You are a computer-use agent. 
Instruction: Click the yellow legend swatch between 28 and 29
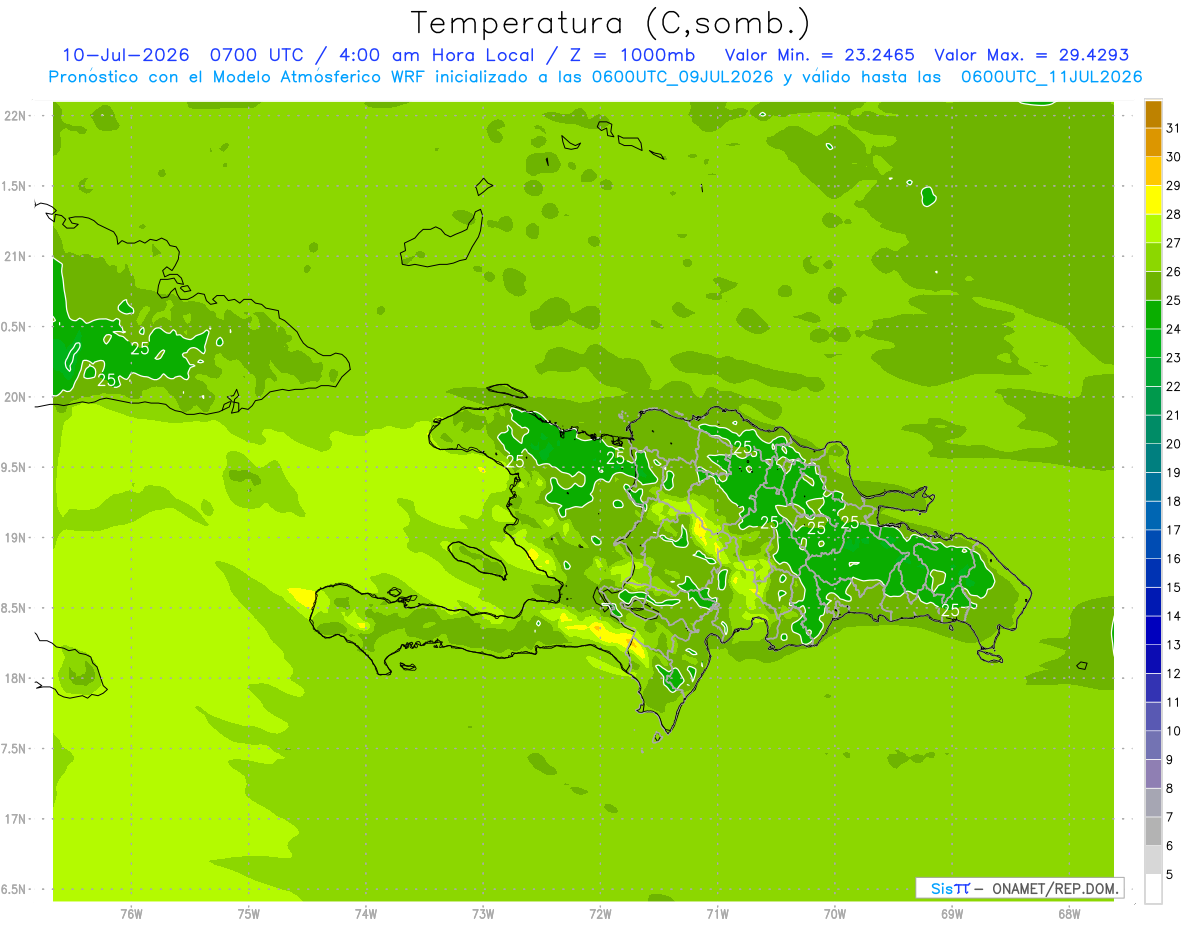click(x=1153, y=200)
